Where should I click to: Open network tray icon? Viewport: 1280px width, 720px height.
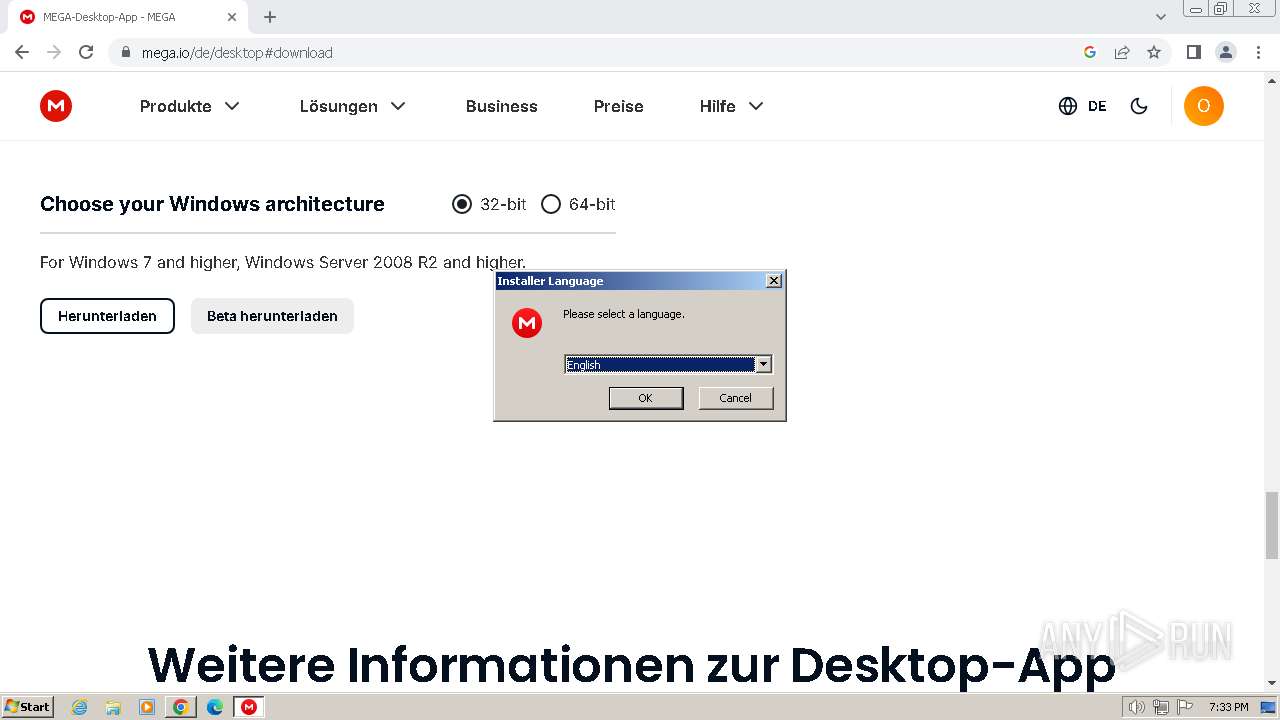point(1161,707)
